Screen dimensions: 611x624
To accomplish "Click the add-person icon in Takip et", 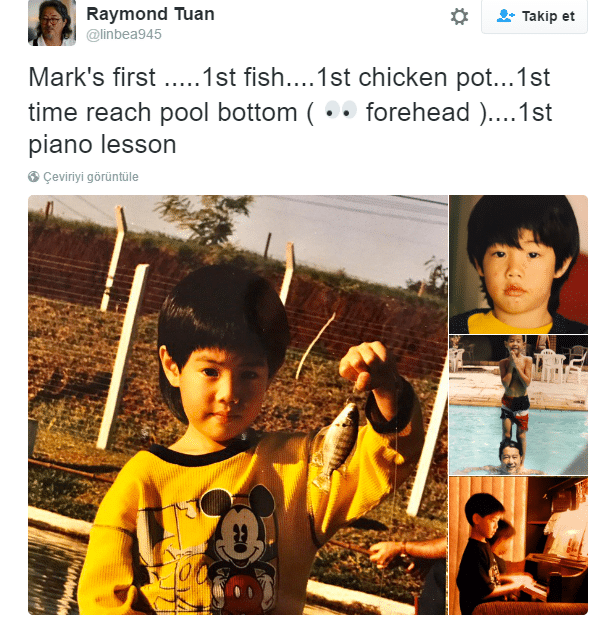I will coord(506,16).
